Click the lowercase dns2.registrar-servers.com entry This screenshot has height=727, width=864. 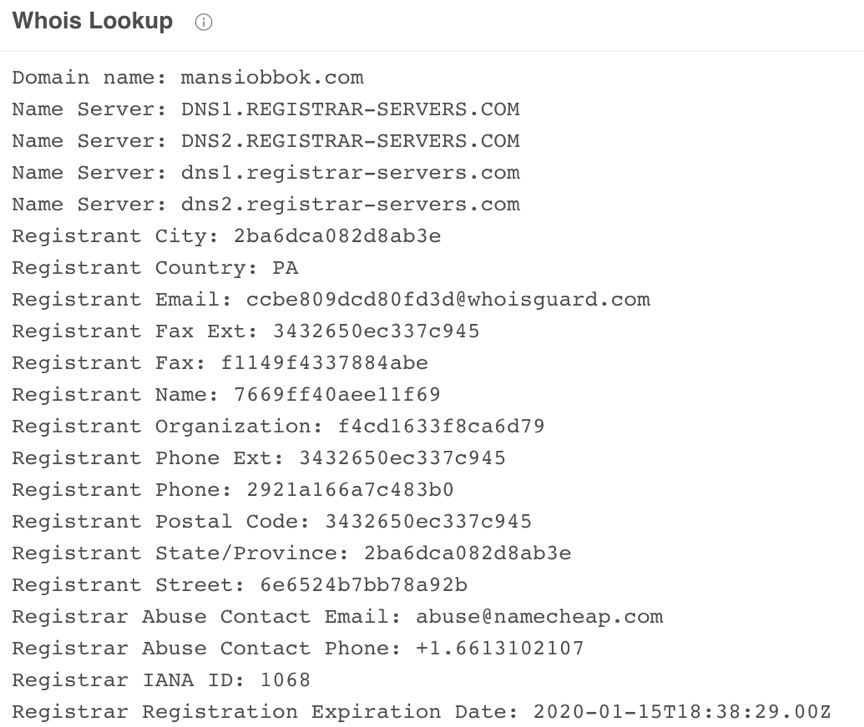[x=350, y=204]
